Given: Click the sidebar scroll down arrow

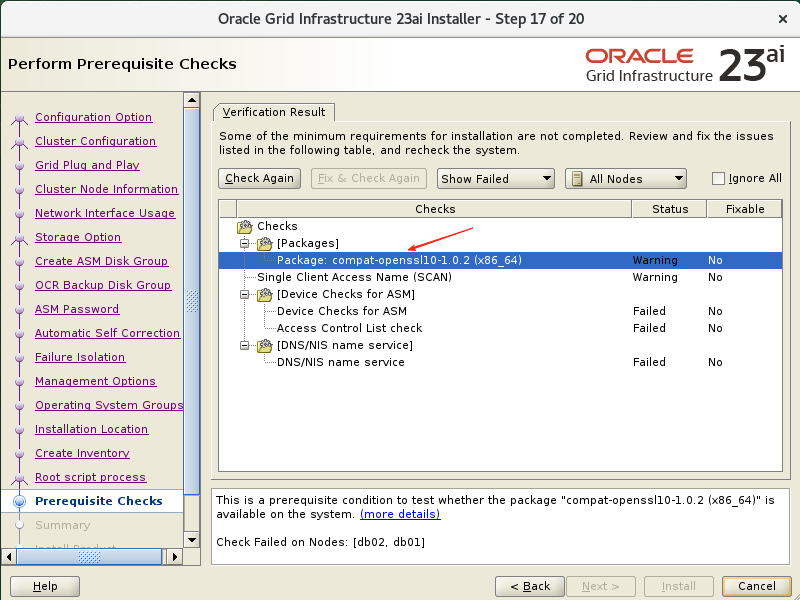Looking at the screenshot, I should [192, 539].
